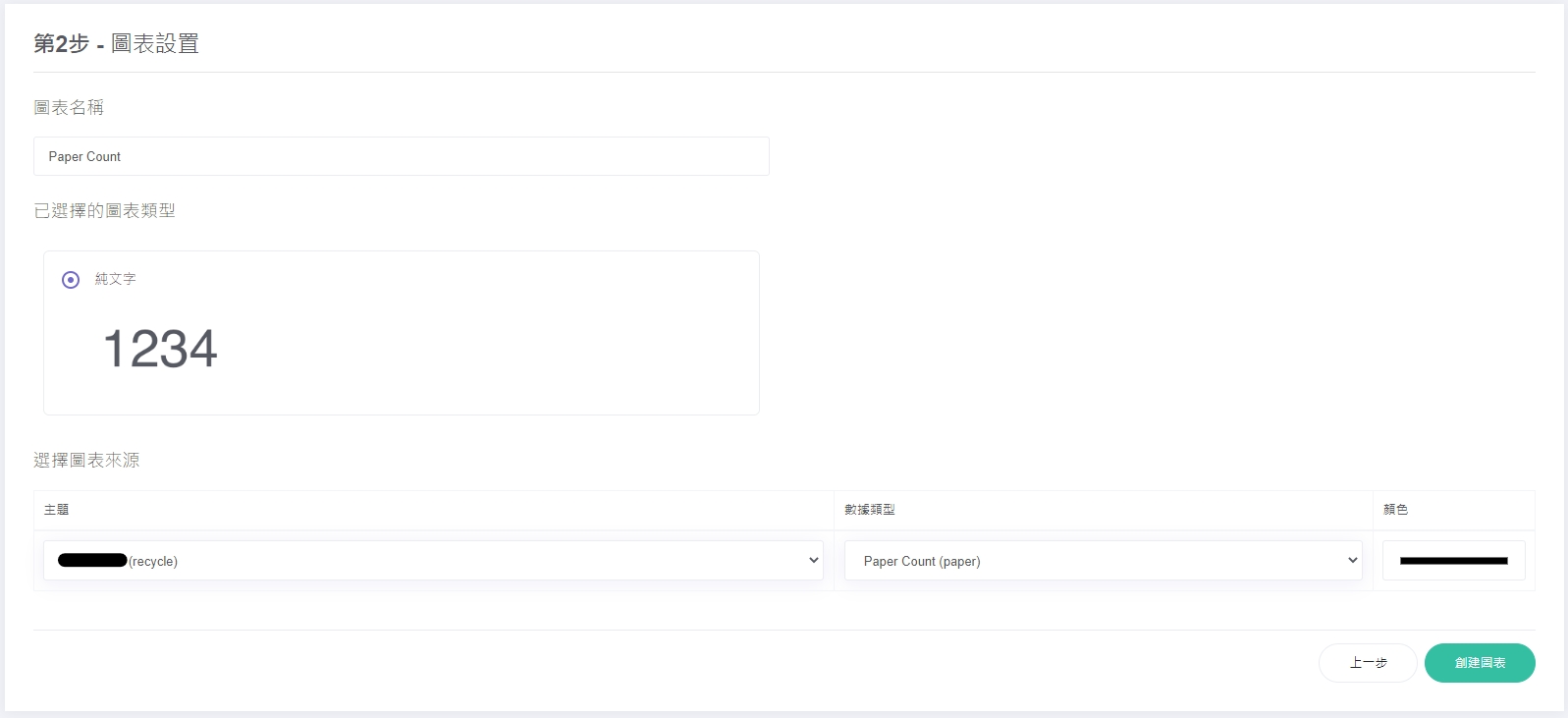The width and height of the screenshot is (1568, 718).
Task: Click the 純文字 chart type label
Action: point(115,279)
